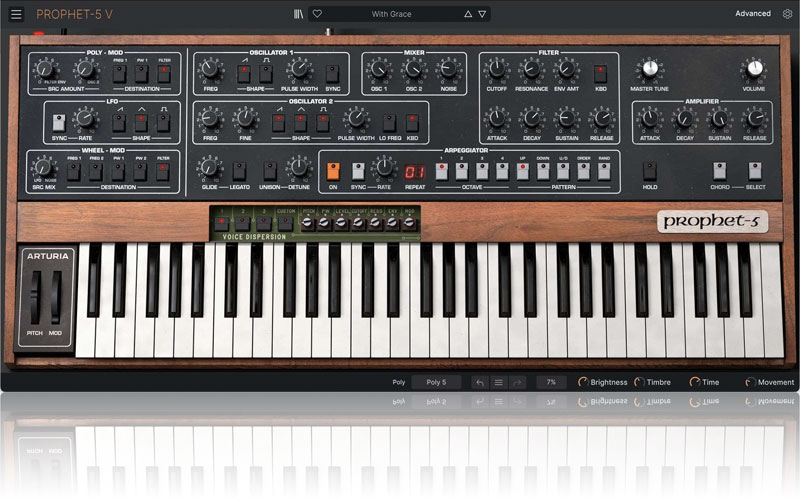Click the undo arrow in the bottom bar
The width and height of the screenshot is (800, 500).
pyautogui.click(x=480, y=382)
